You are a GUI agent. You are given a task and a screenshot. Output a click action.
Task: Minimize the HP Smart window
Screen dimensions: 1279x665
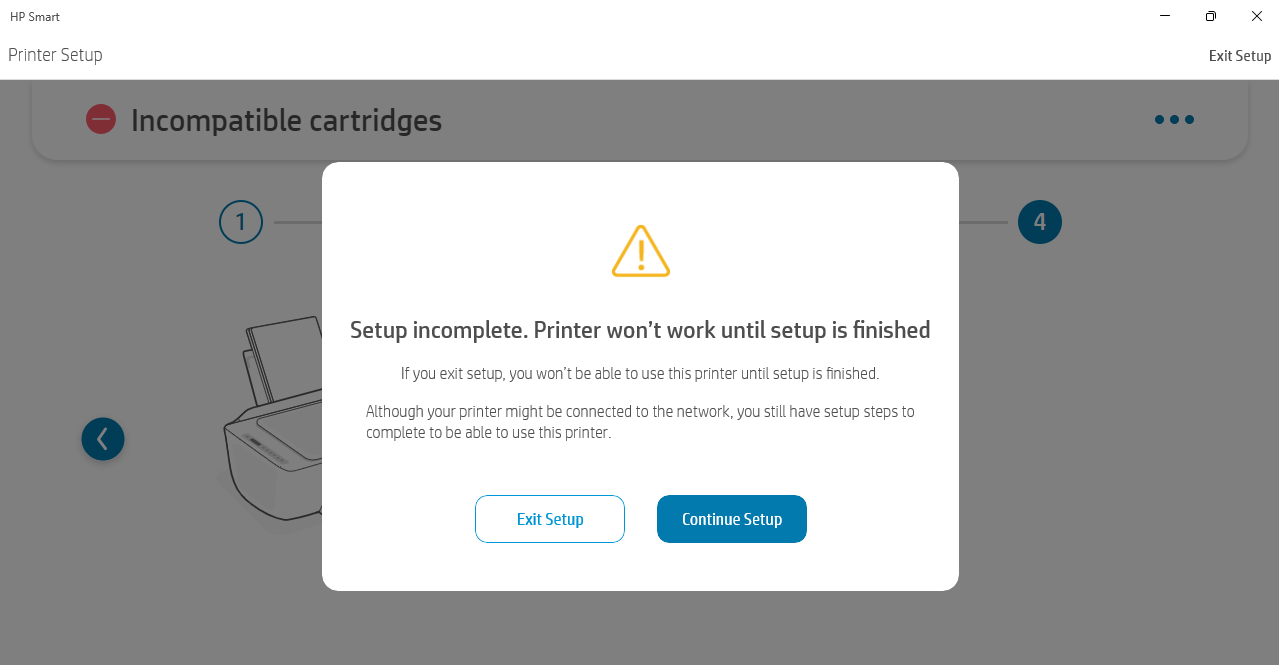tap(1165, 16)
